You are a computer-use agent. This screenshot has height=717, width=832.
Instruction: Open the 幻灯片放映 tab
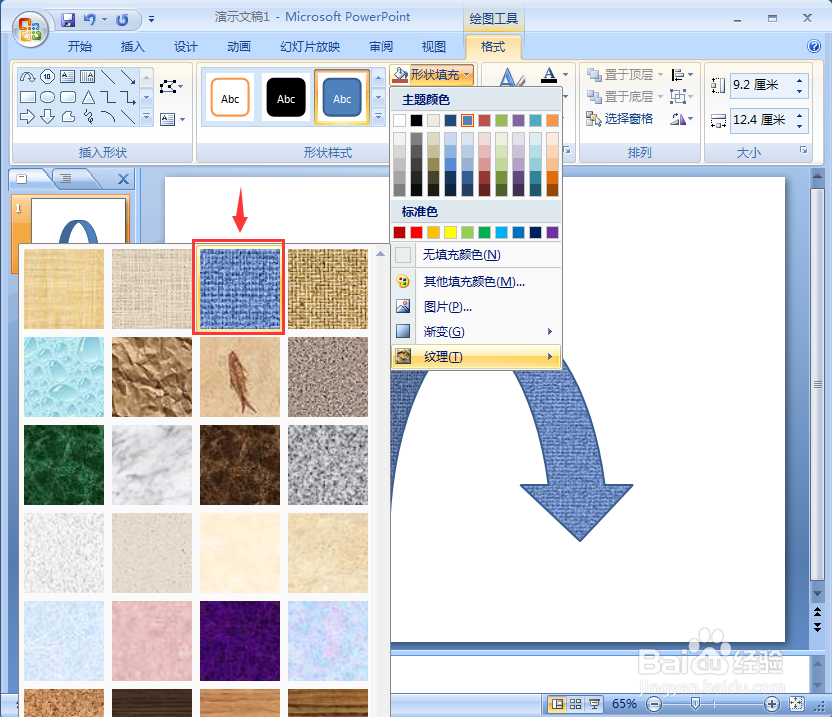(x=310, y=47)
